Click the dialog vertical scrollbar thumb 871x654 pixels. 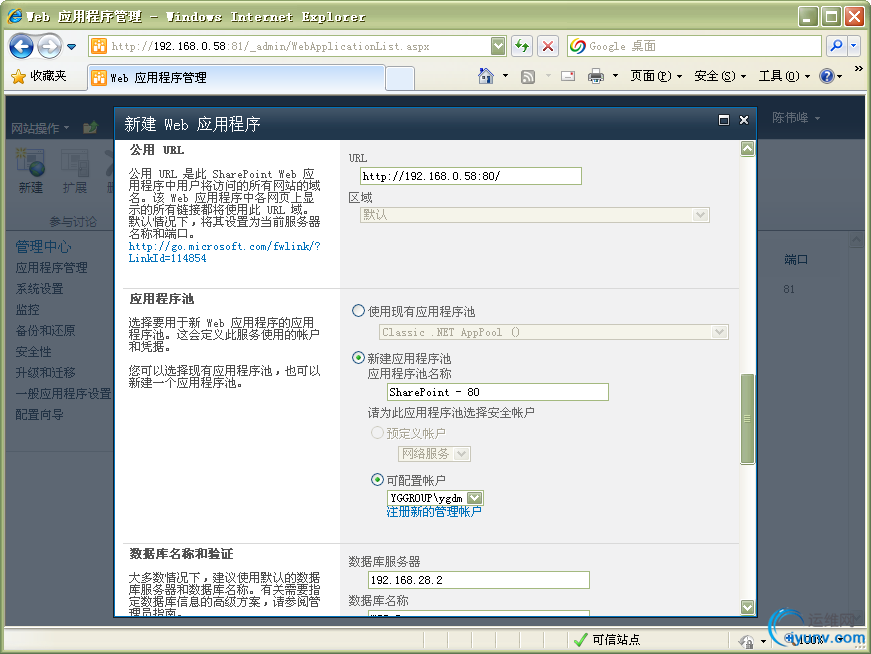click(747, 419)
